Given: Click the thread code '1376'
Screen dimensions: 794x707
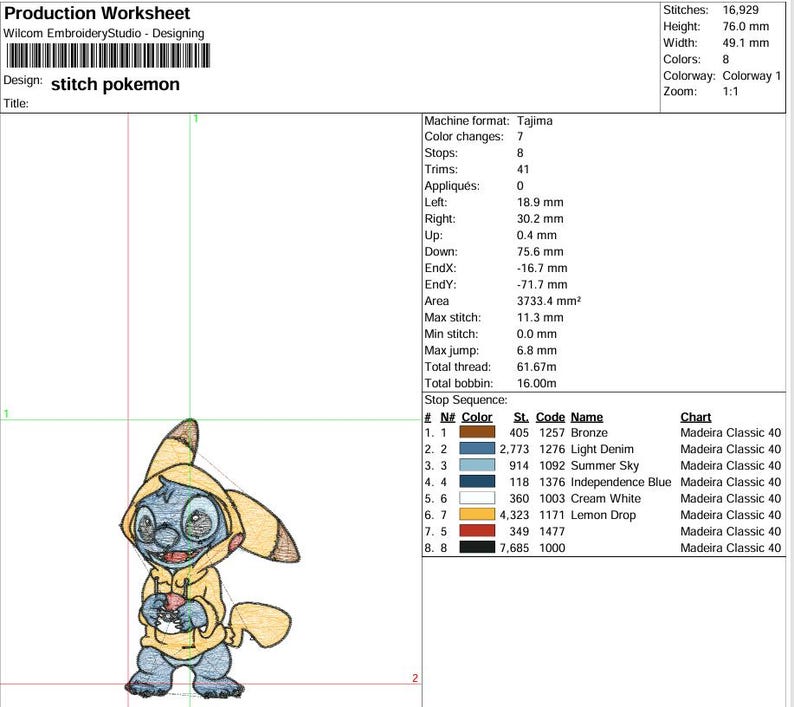Looking at the screenshot, I should click(x=552, y=482).
